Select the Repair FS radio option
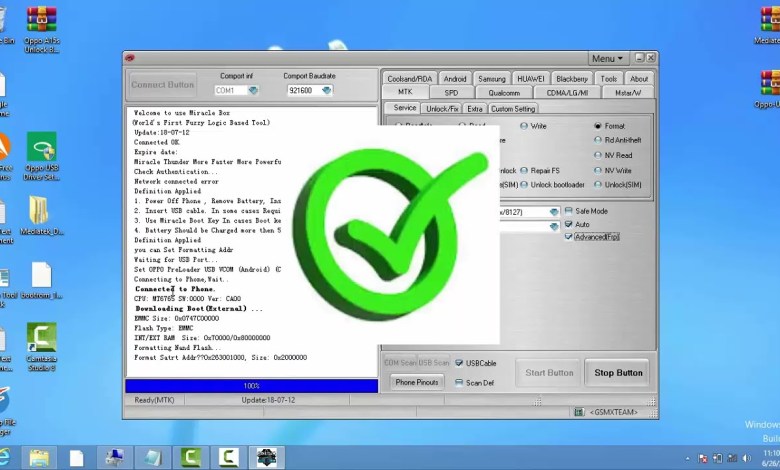 point(540,171)
